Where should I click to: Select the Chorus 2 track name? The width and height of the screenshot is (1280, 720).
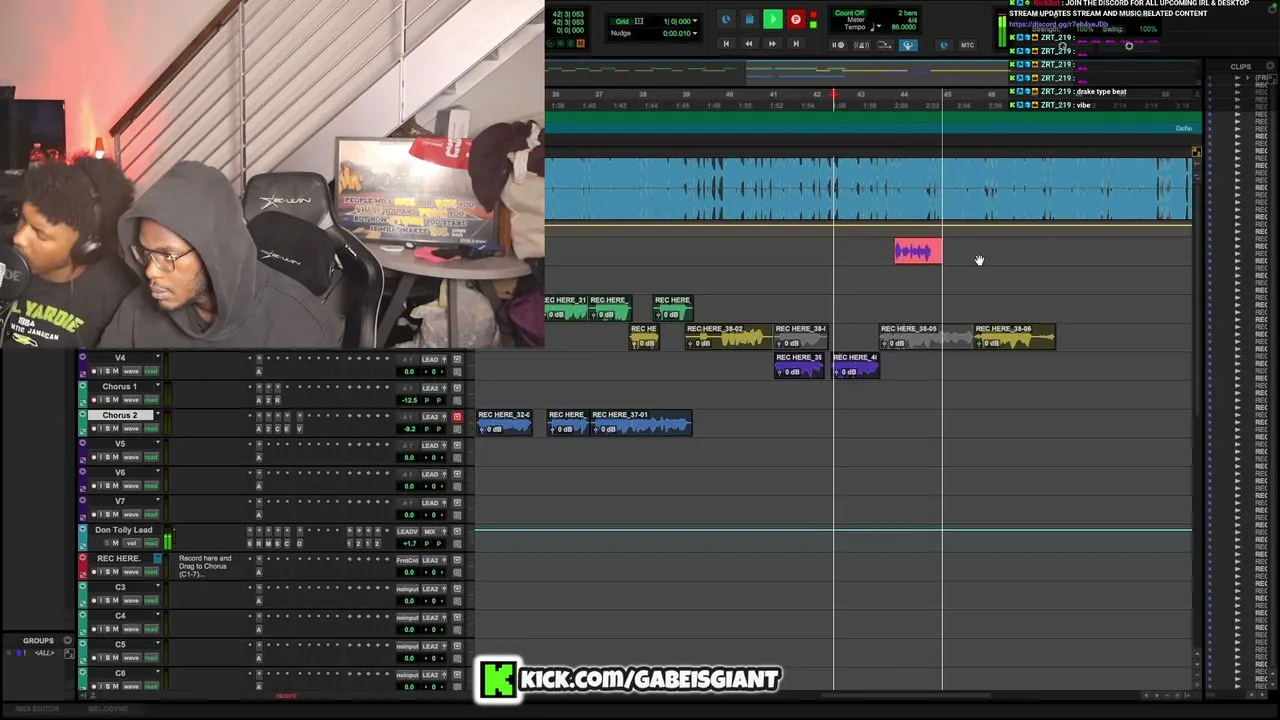120,415
